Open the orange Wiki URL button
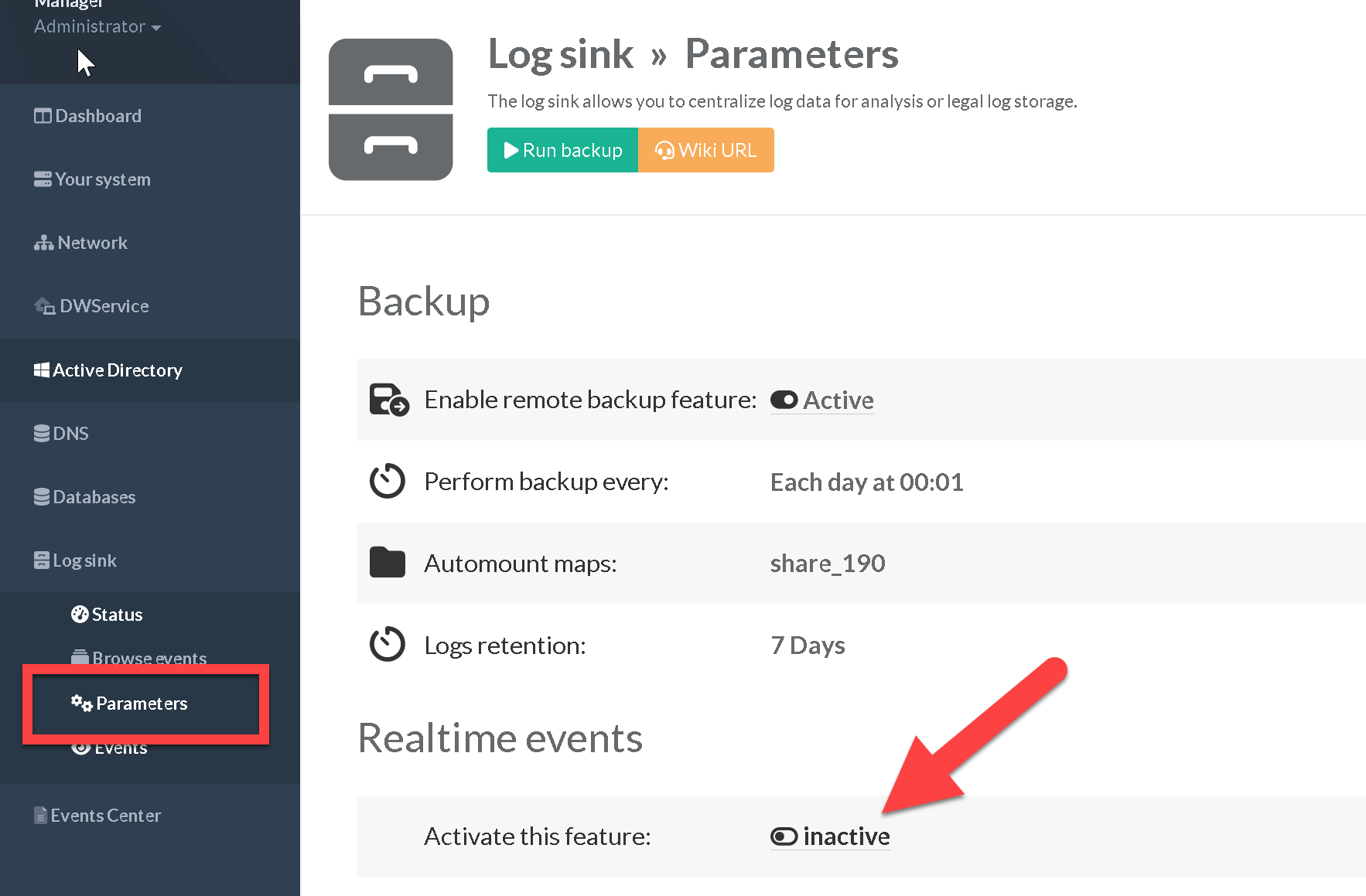This screenshot has height=896, width=1366. 705,150
